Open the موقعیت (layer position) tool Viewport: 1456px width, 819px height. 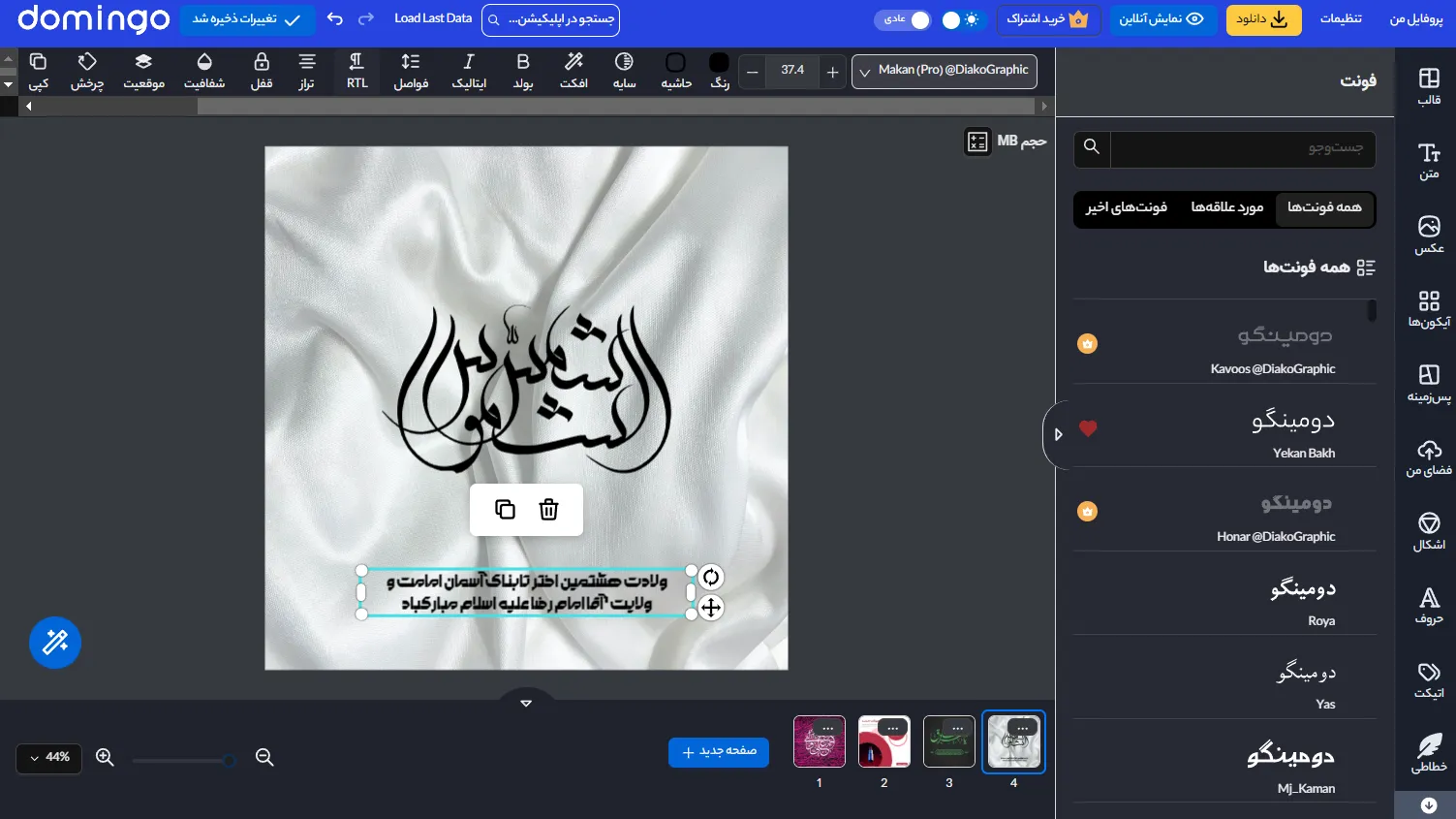pos(143,71)
